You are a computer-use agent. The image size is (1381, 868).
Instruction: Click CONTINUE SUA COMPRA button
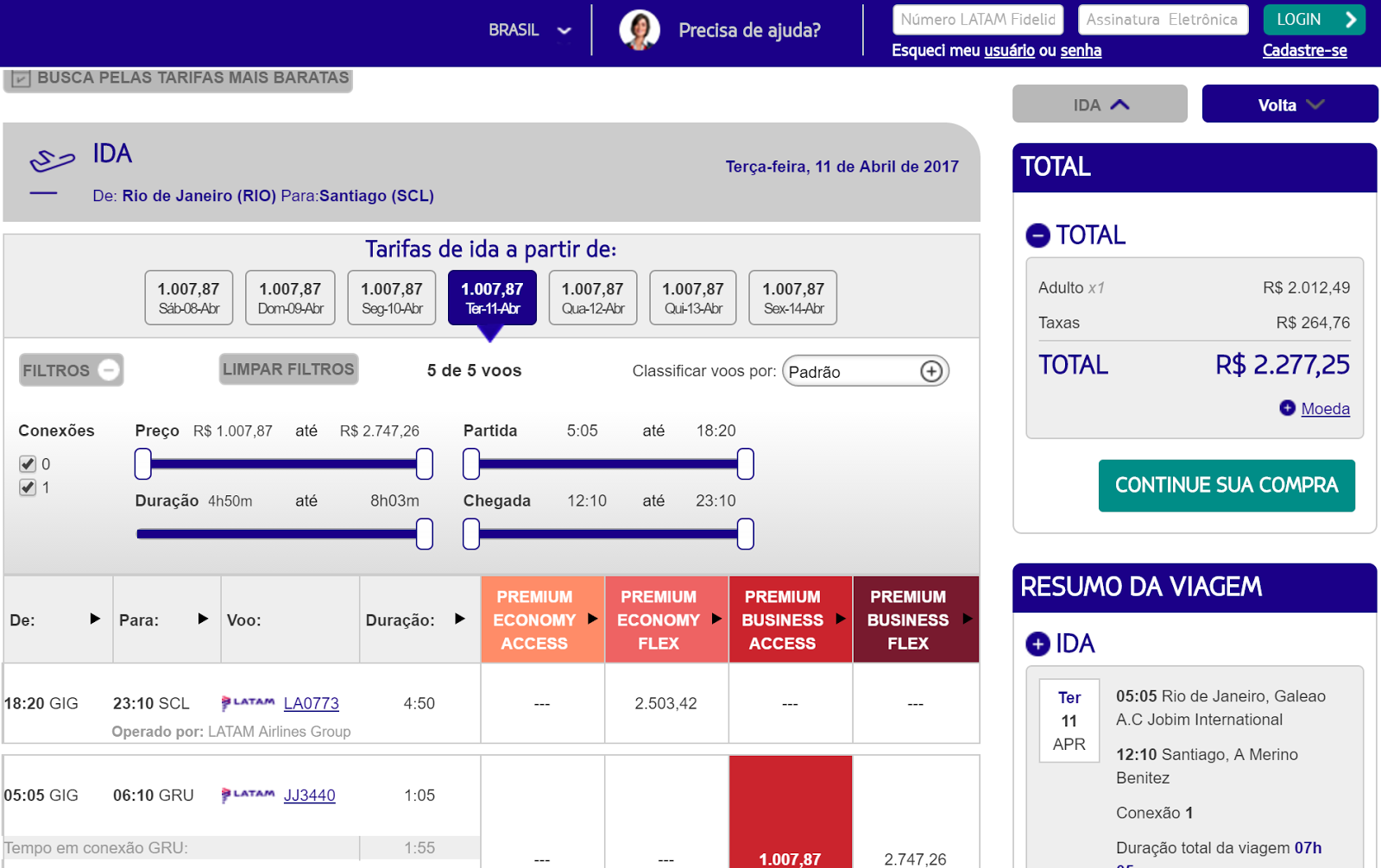1227,485
